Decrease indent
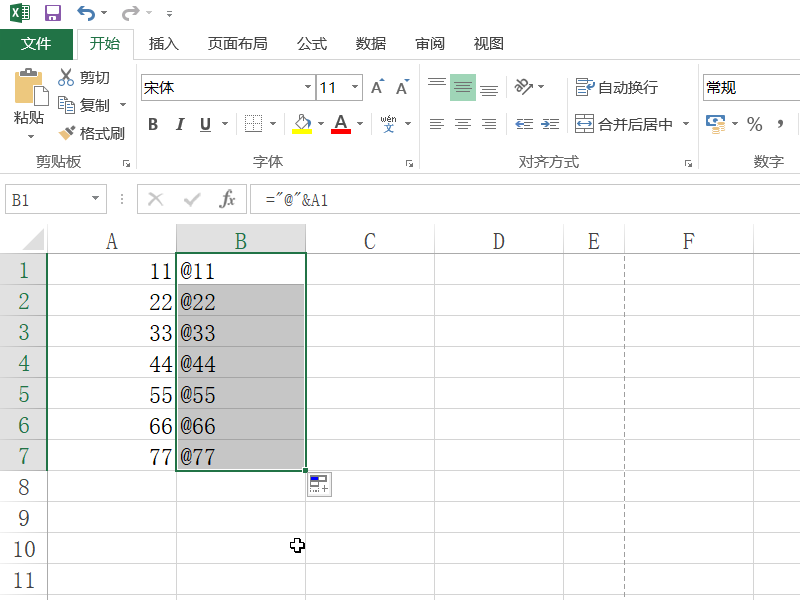 click(x=524, y=124)
